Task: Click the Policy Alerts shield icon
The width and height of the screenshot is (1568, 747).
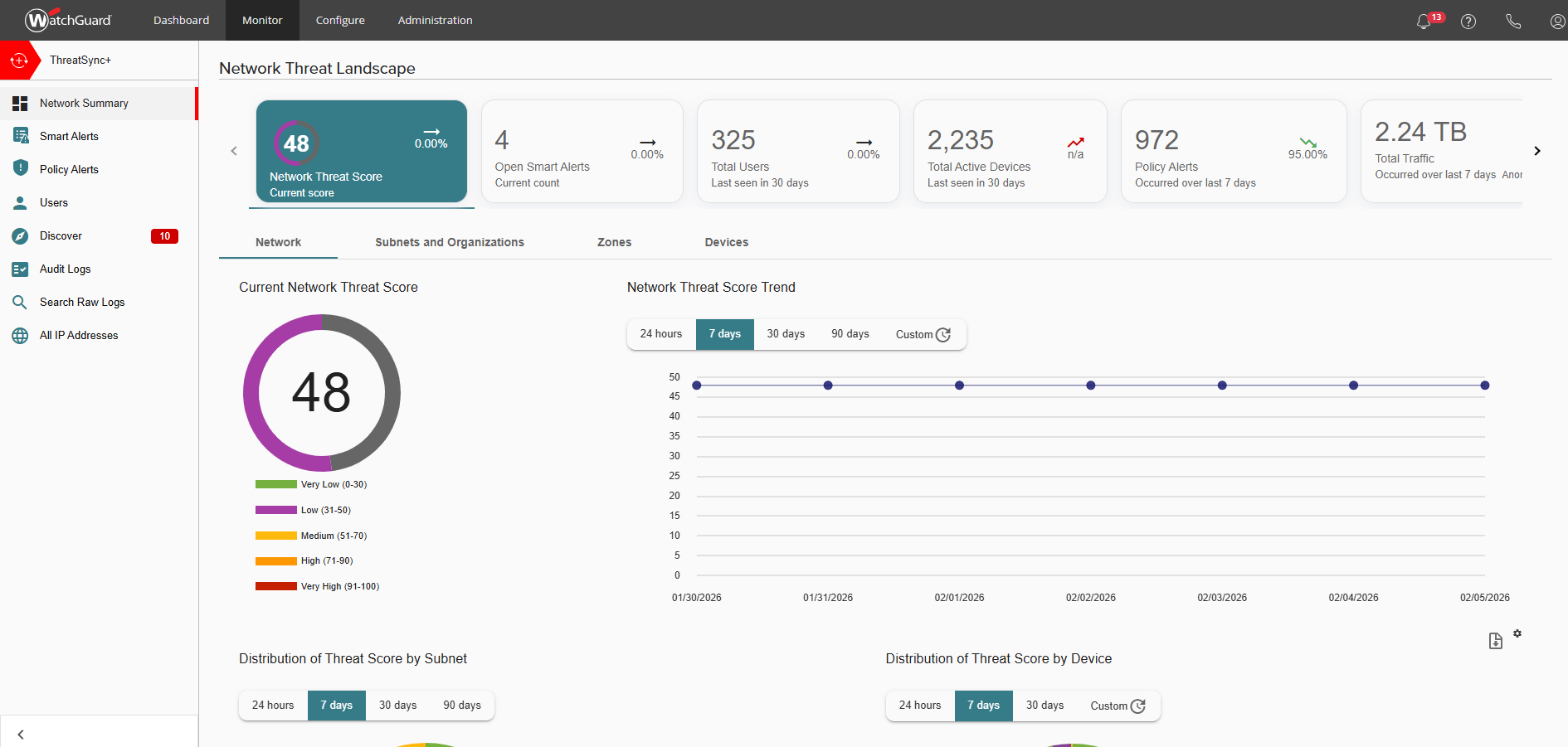Action: coord(20,168)
